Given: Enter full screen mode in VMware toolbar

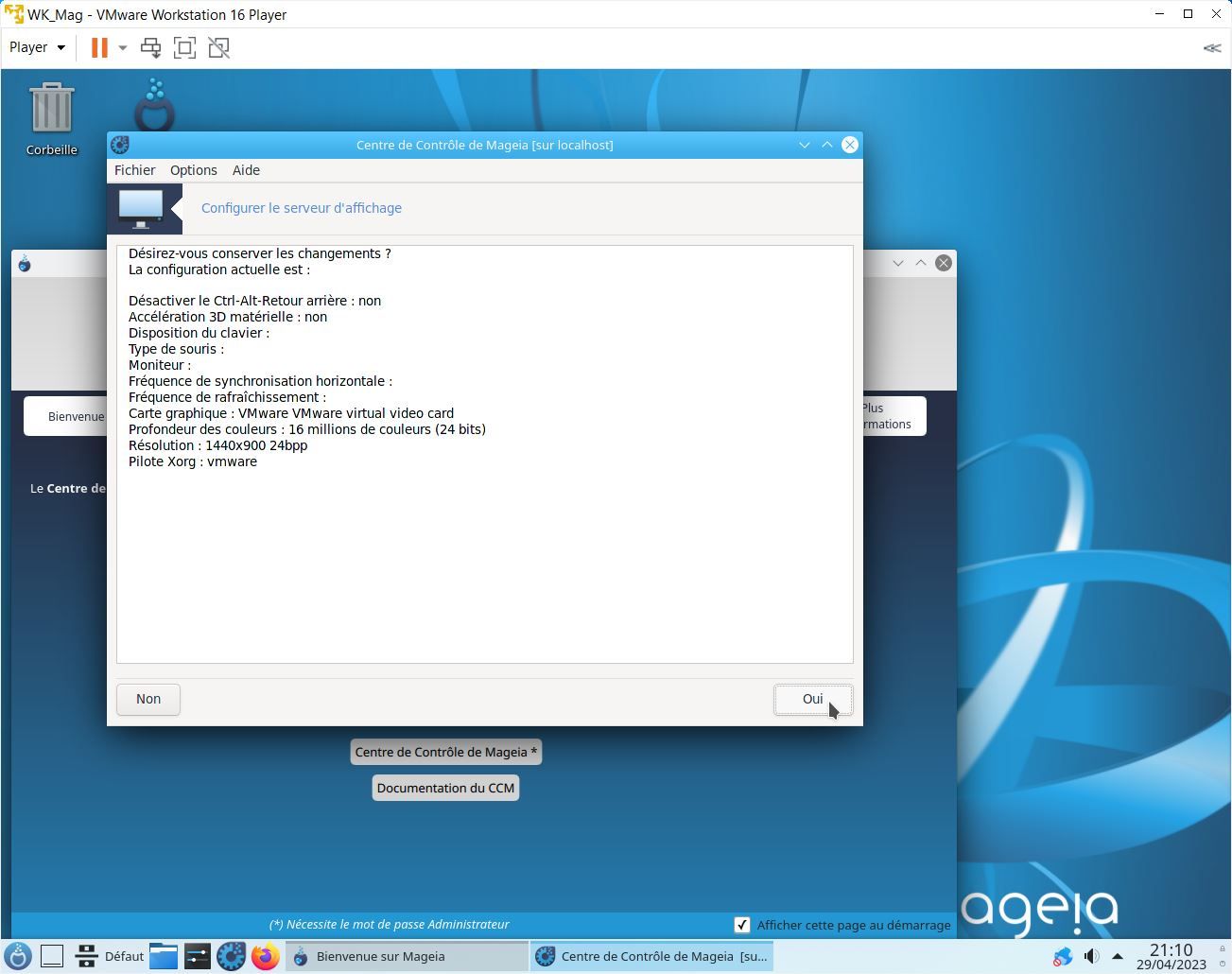Looking at the screenshot, I should (x=184, y=47).
